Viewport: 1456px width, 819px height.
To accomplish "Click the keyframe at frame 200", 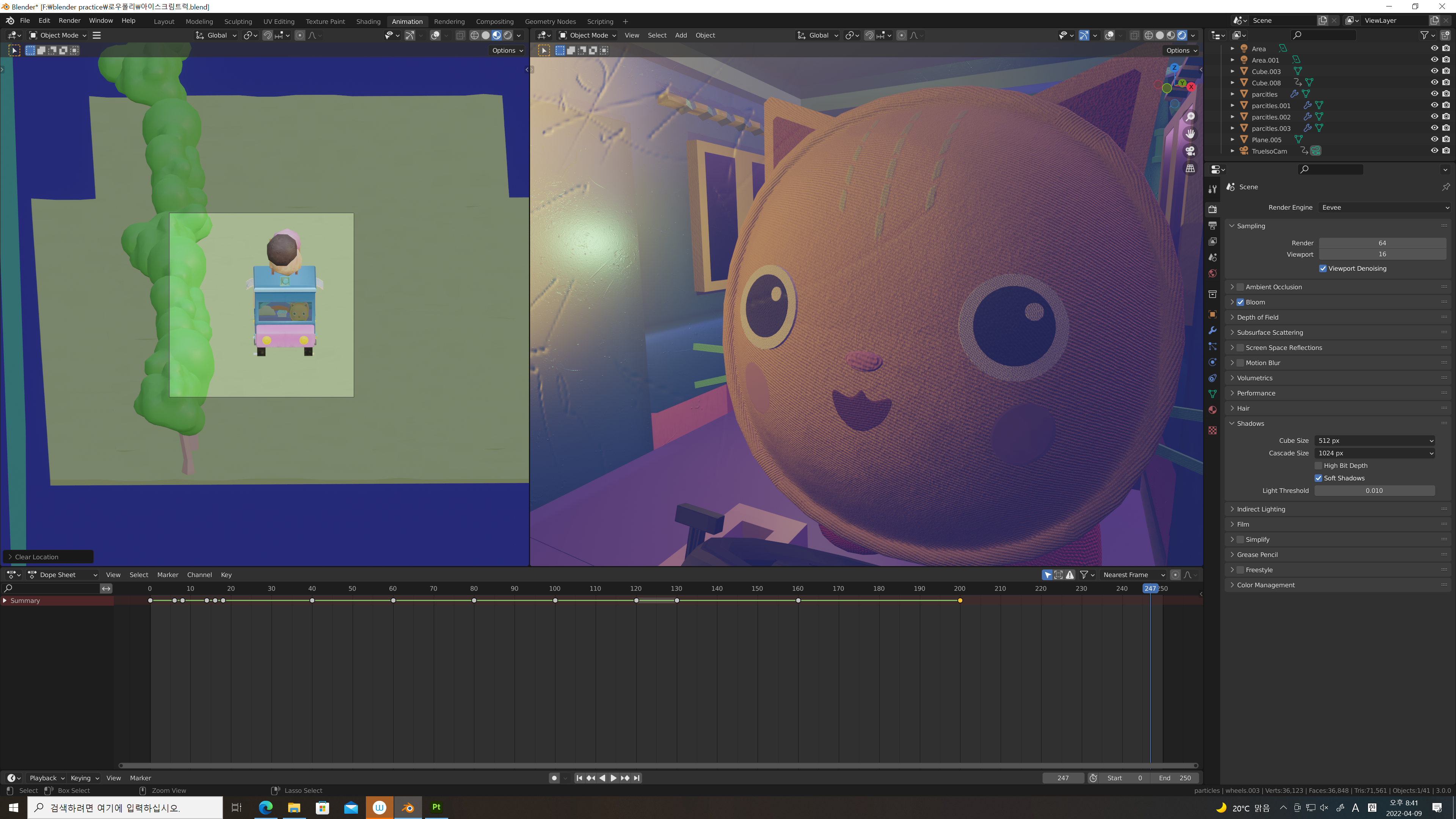I will (960, 600).
